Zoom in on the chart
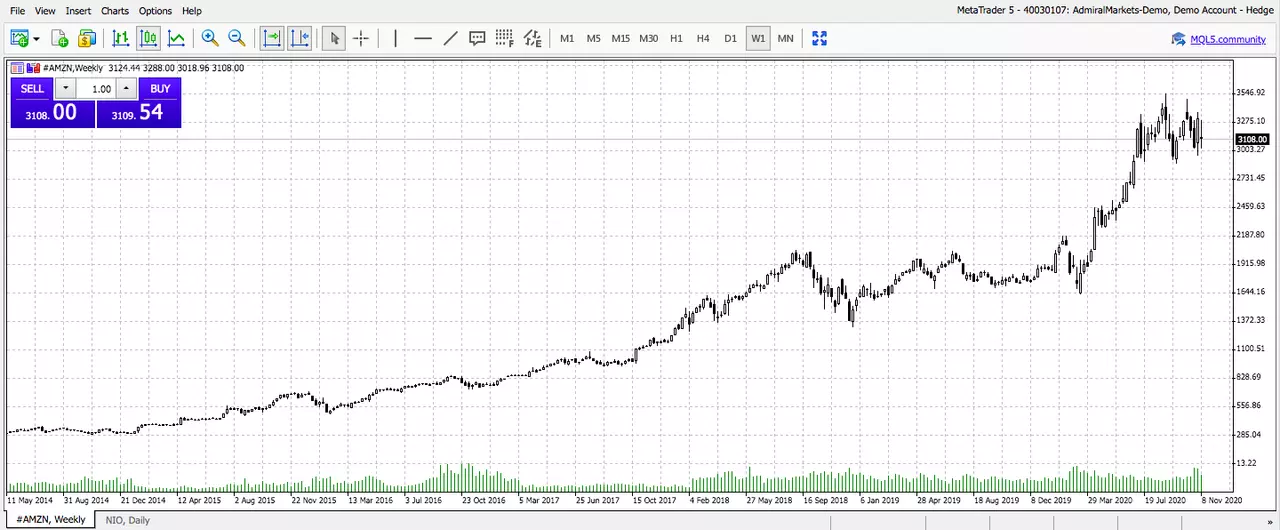The height and width of the screenshot is (530, 1280). pos(210,38)
